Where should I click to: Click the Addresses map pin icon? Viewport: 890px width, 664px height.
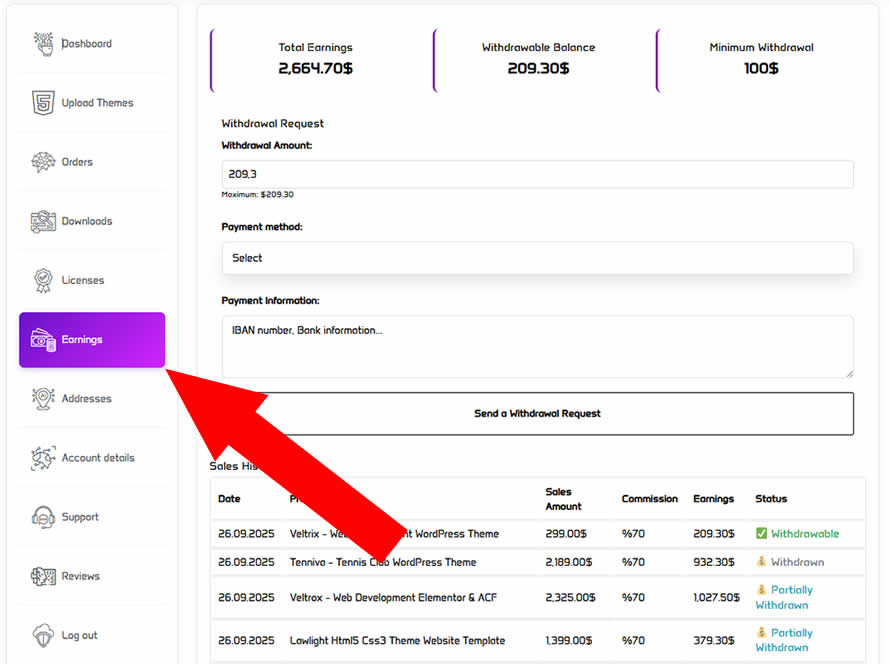pos(43,398)
